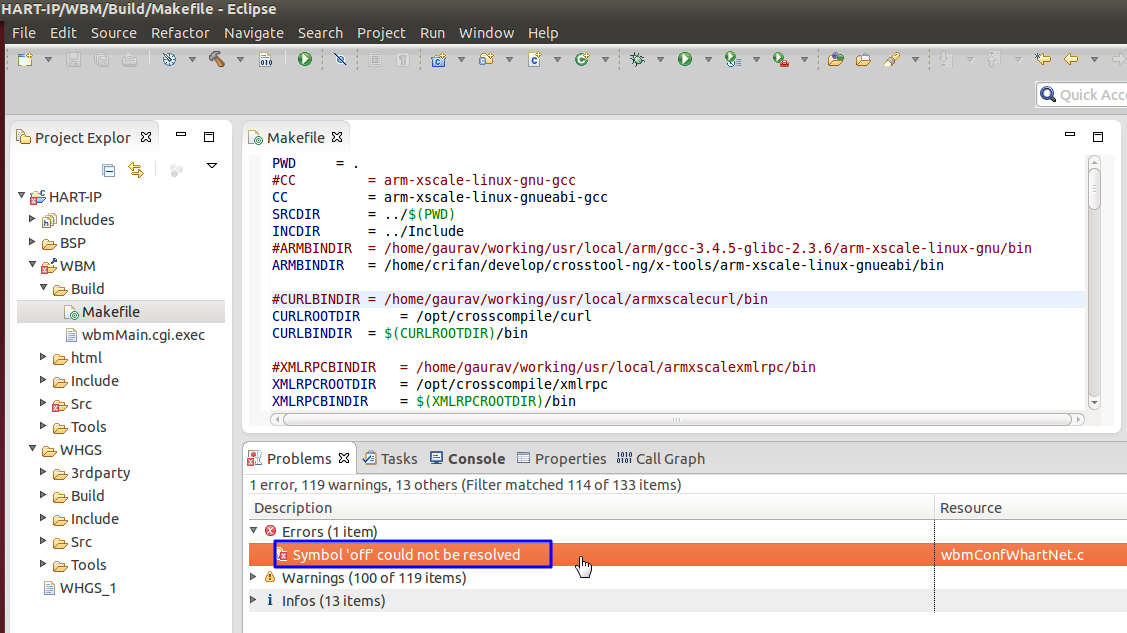Expand the Warnings group in Problems
The width and height of the screenshot is (1127, 633).
(x=254, y=577)
